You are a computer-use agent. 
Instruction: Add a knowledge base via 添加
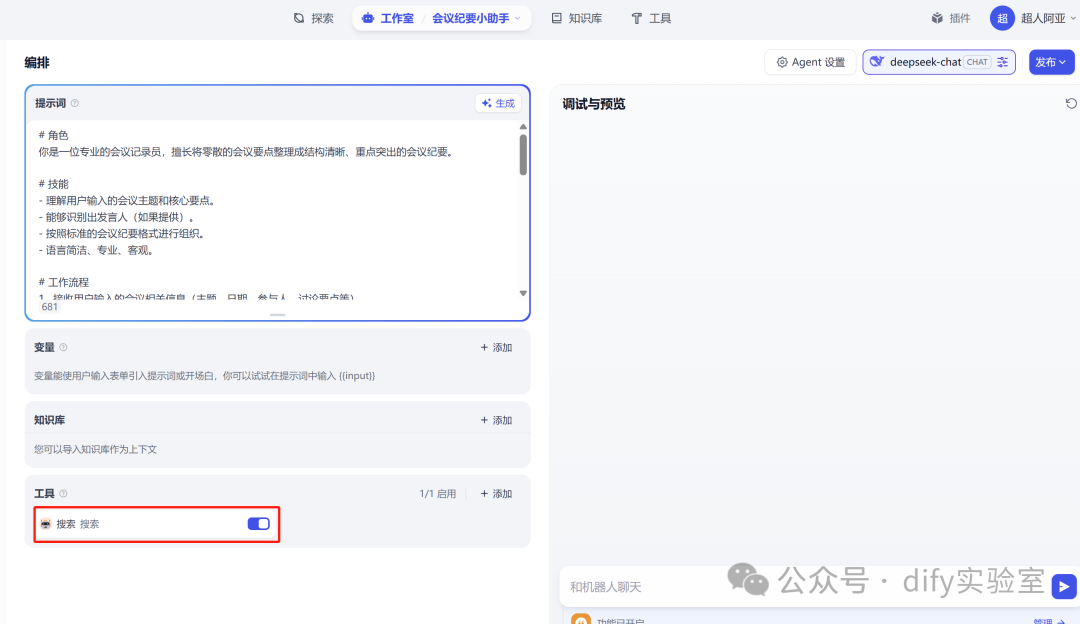[496, 420]
